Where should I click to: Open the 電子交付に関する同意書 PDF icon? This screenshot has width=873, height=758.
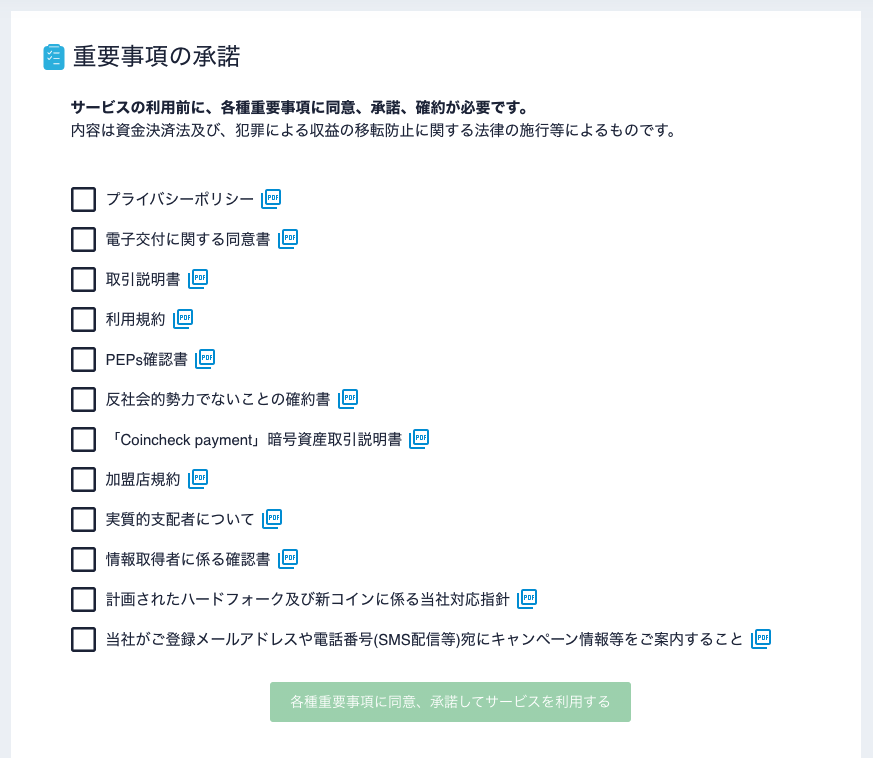click(288, 239)
